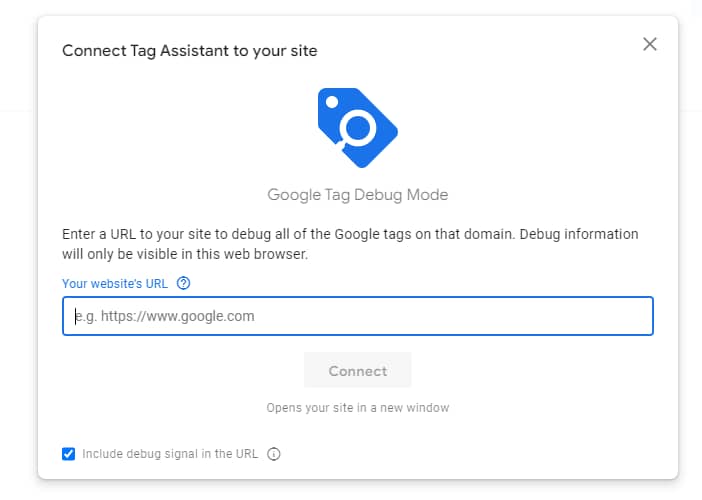Image resolution: width=702 pixels, height=500 pixels.
Task: Click the text cursor inside URL field
Action: 75,316
